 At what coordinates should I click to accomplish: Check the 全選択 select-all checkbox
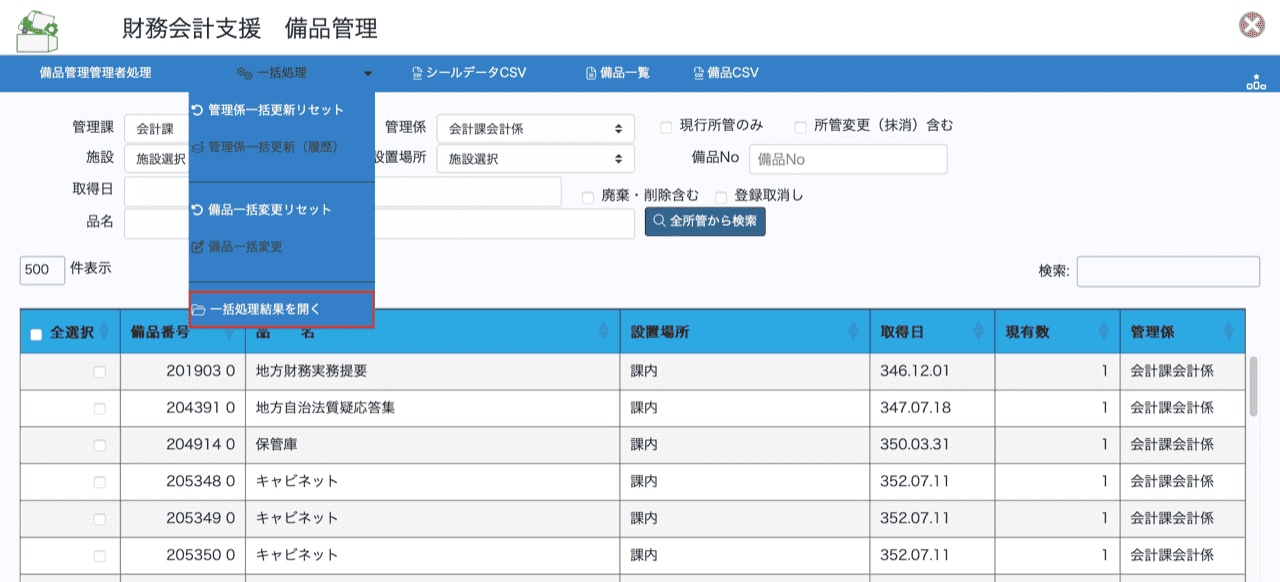(x=36, y=334)
